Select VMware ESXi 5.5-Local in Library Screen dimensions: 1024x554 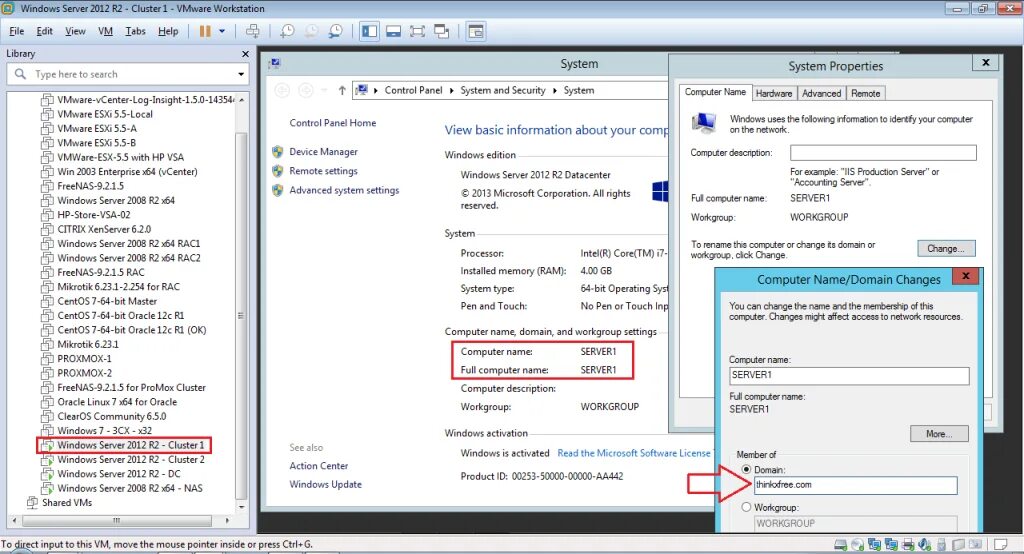[x=105, y=114]
